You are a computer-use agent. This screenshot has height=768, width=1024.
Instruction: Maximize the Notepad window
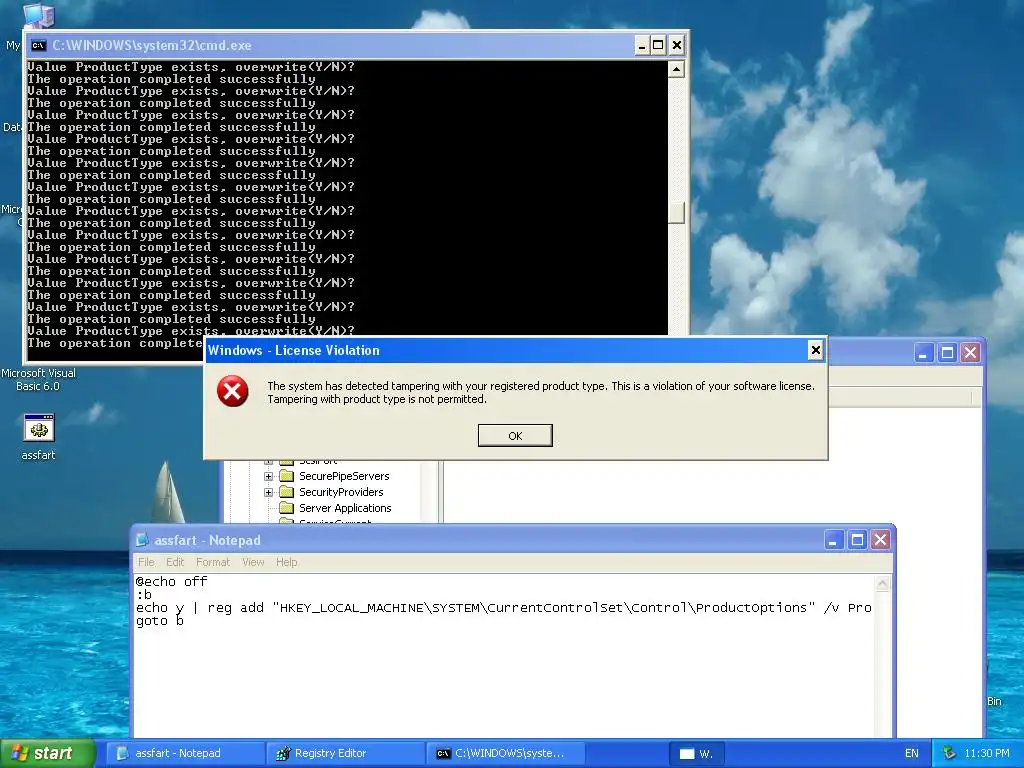tap(857, 540)
